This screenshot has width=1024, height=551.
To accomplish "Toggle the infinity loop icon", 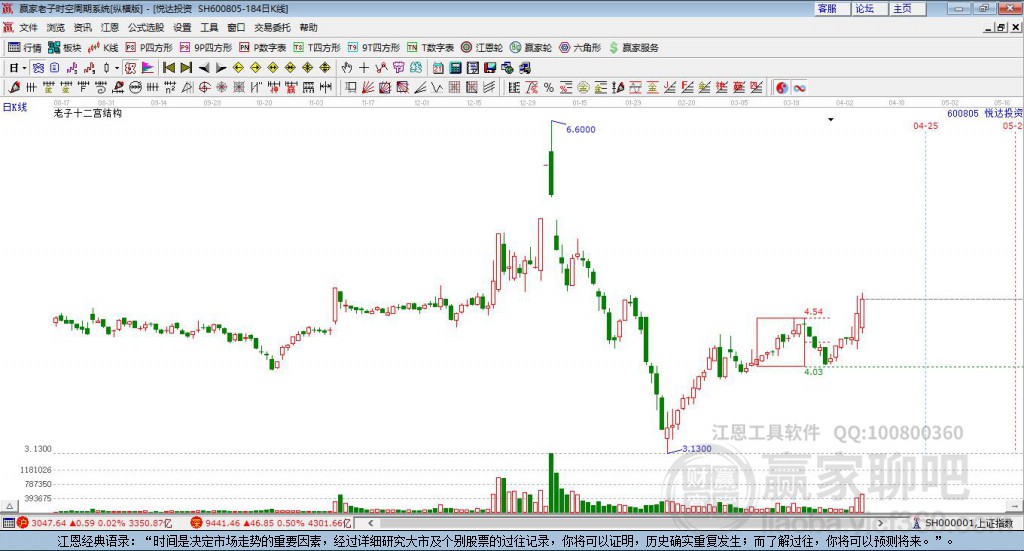I will [799, 87].
